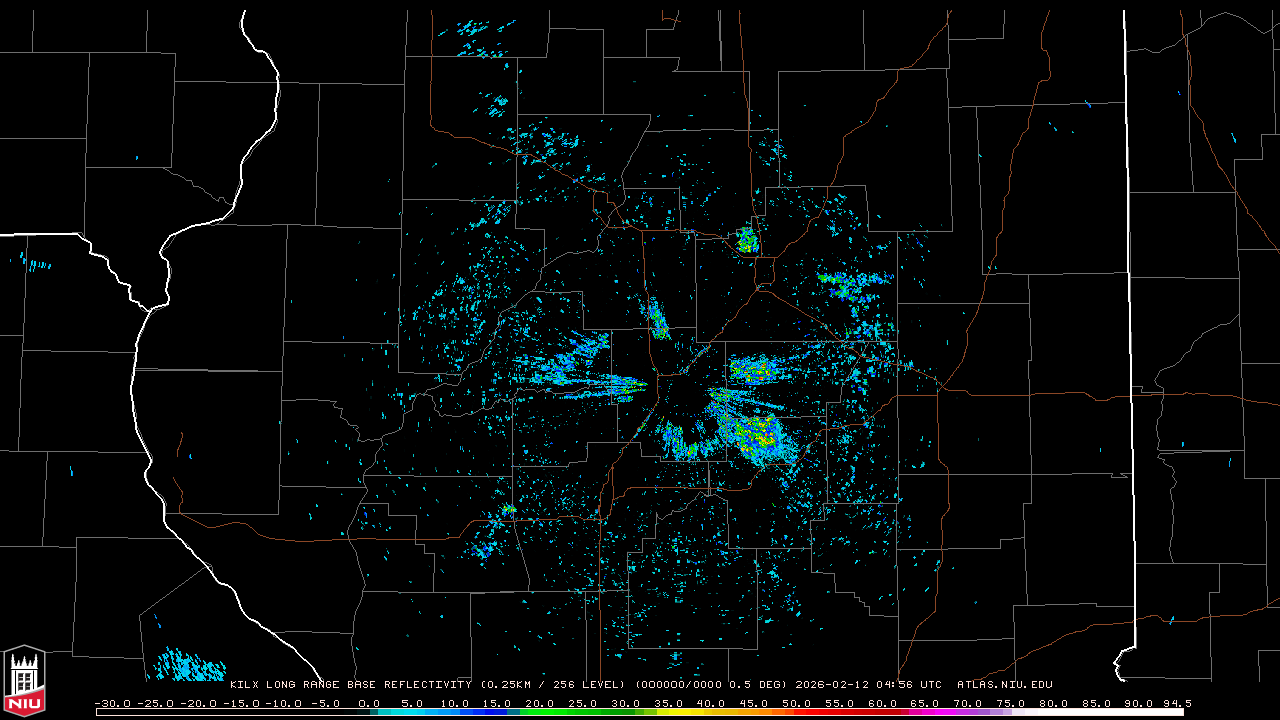This screenshot has height=720, width=1280.
Task: Click the 40.0 dBZ yellow color on scale
Action: pyautogui.click(x=711, y=712)
